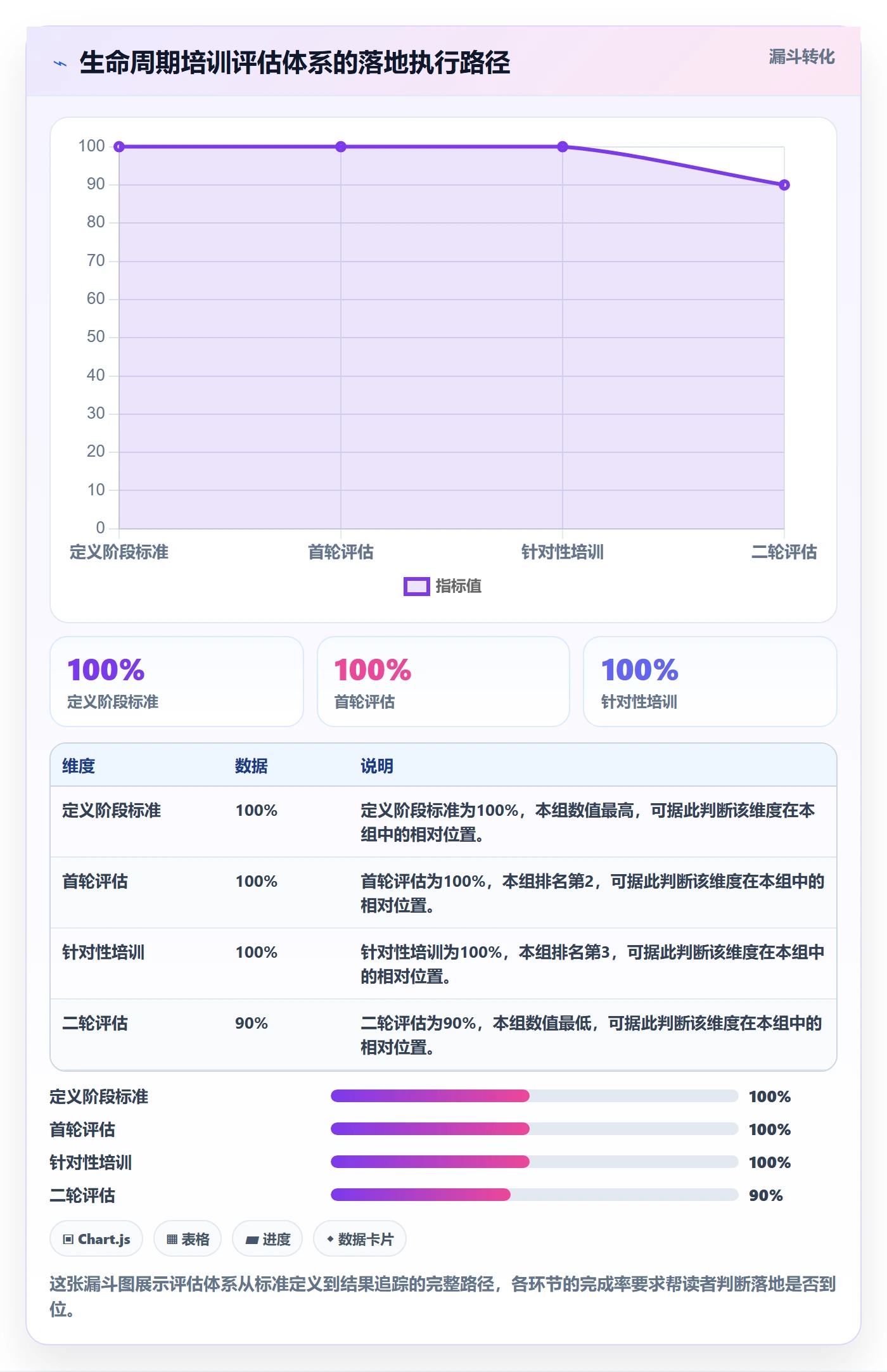Click the 首轮评估 label on the chart axis
887x1372 pixels.
click(x=341, y=552)
